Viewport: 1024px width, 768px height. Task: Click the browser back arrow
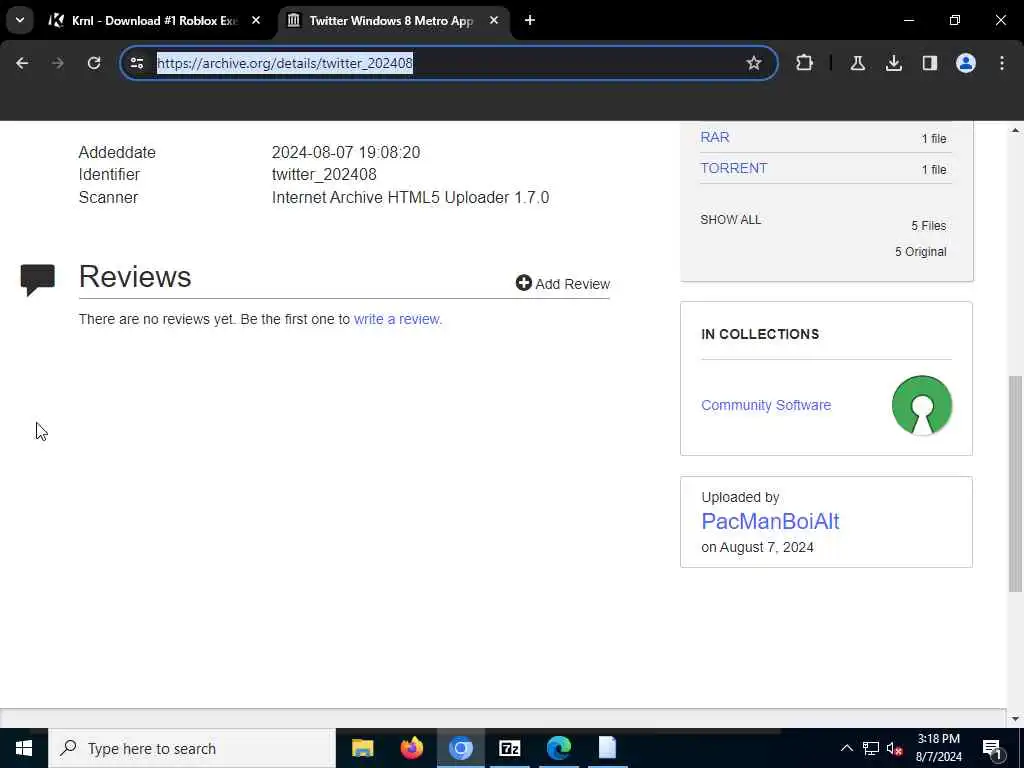[x=22, y=63]
